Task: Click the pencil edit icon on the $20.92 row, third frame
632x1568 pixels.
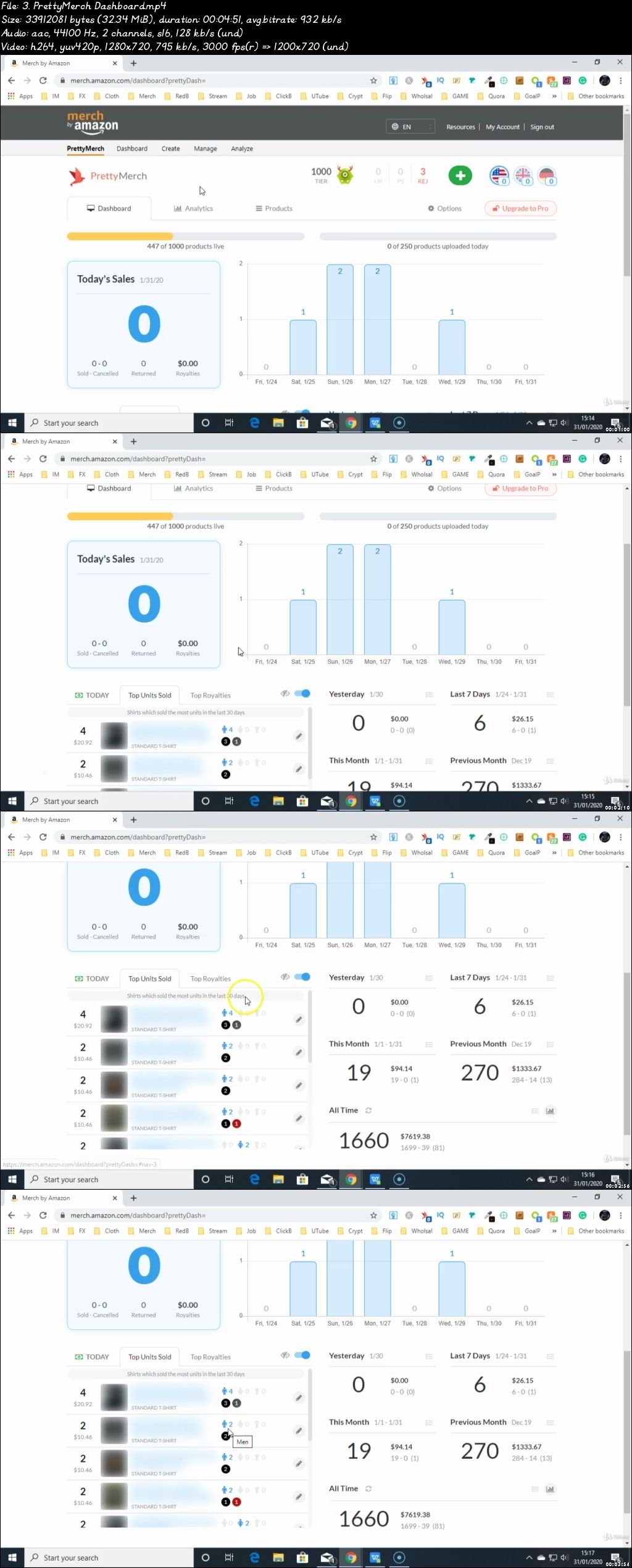Action: point(299,1019)
